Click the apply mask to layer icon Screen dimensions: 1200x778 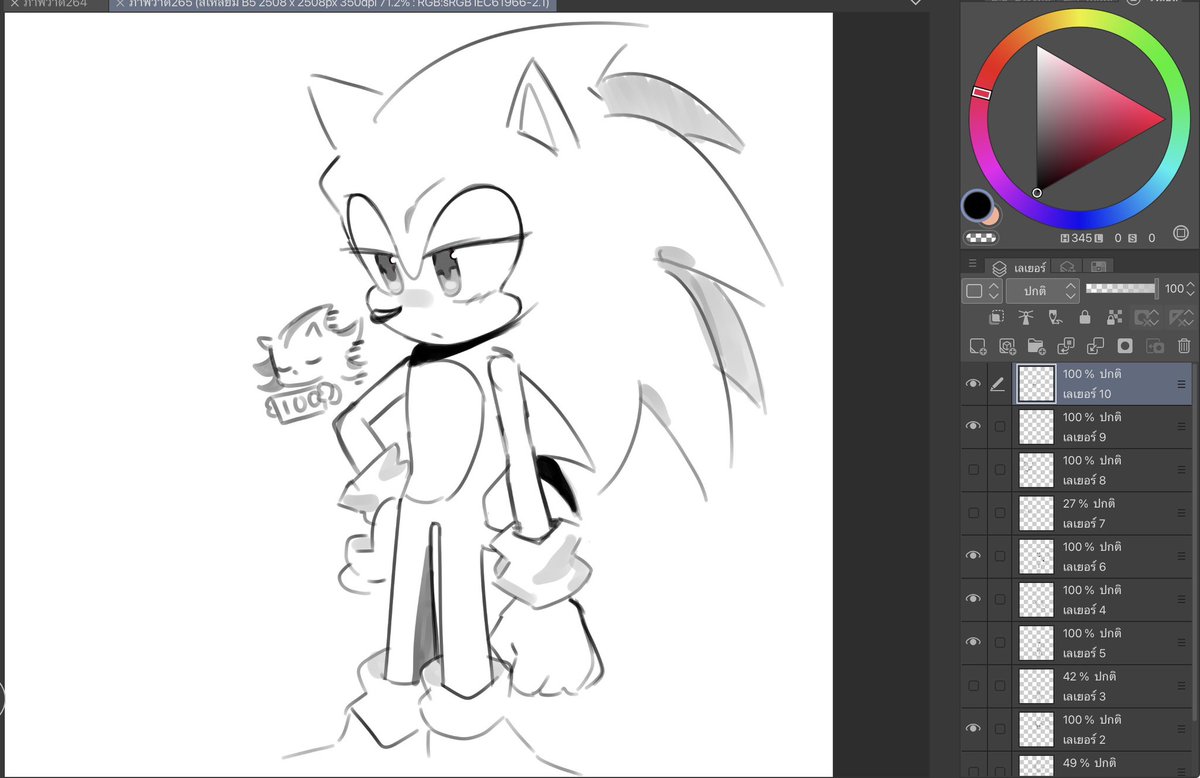click(1155, 346)
